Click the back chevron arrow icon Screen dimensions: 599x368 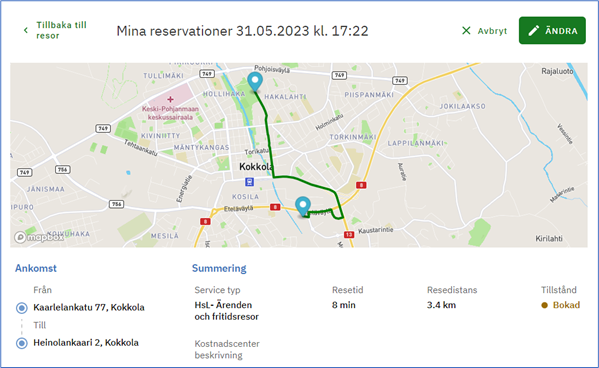pos(26,30)
